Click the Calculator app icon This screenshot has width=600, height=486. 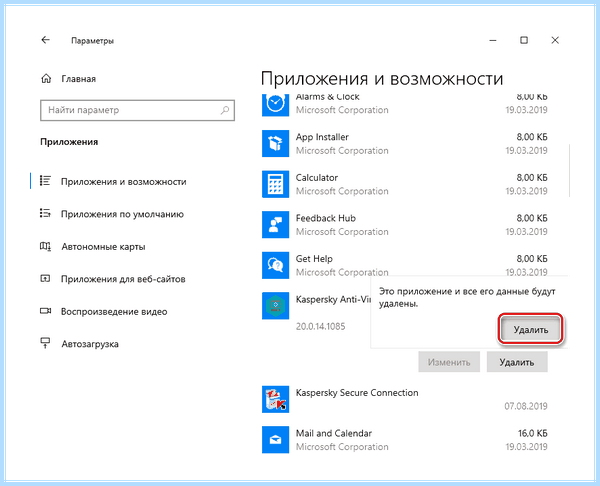(x=276, y=184)
